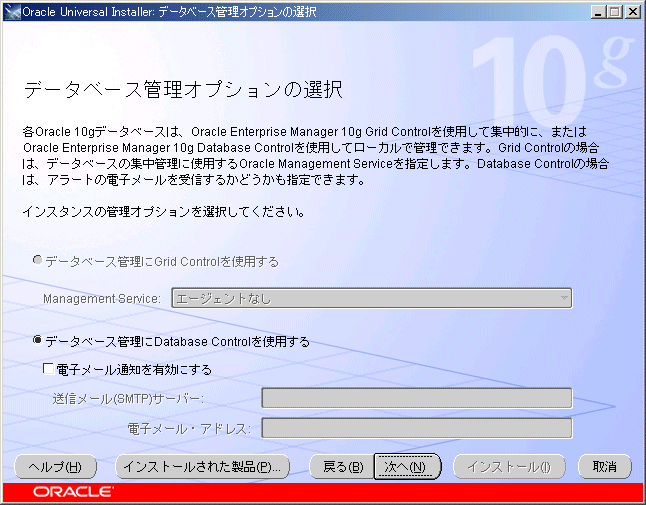Viewport: 646px width, 505px height.
Task: Click the データベース管理オプションの選択 heading
Action: (x=183, y=89)
